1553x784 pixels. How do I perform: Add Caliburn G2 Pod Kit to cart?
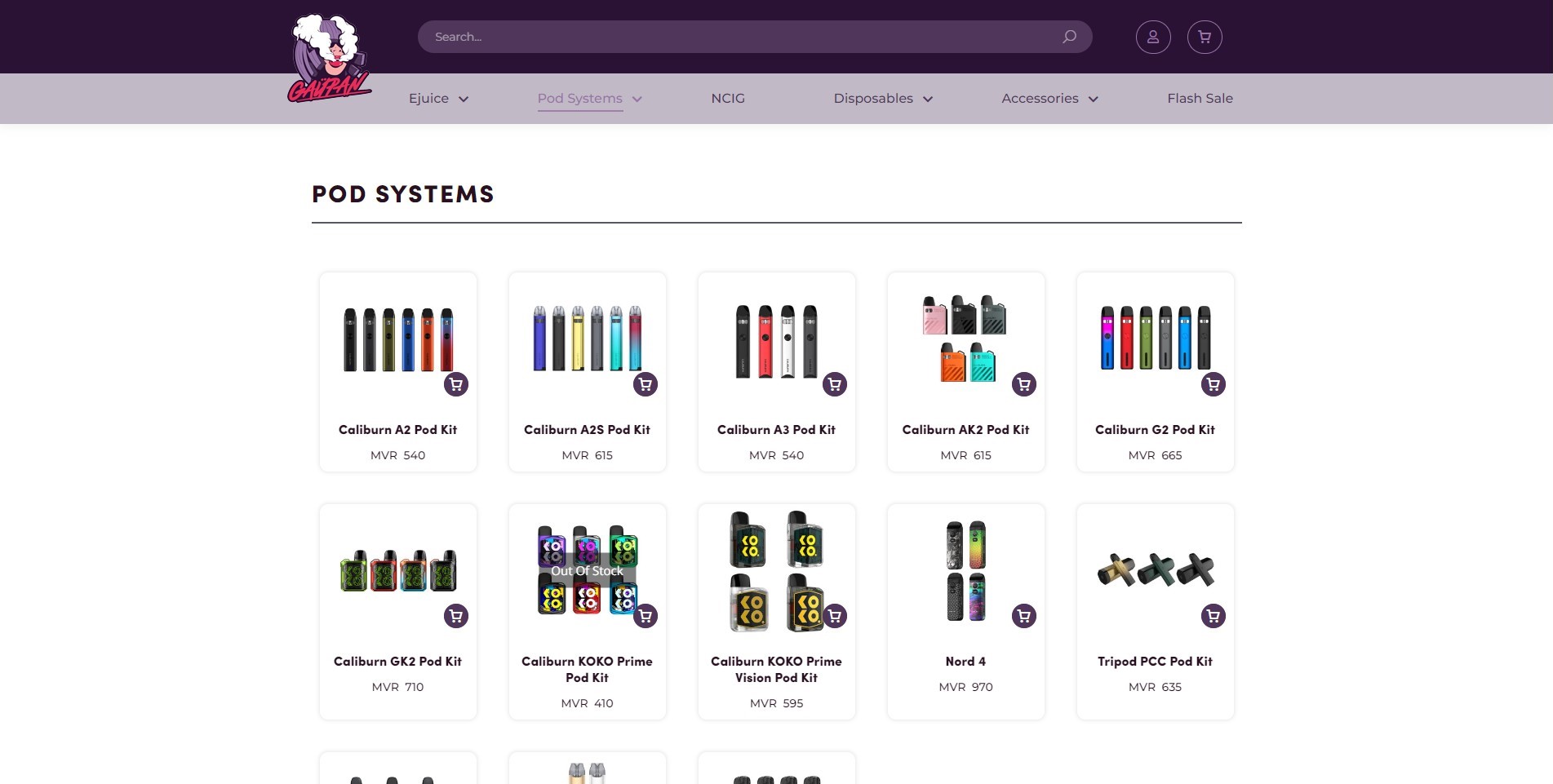pos(1214,384)
